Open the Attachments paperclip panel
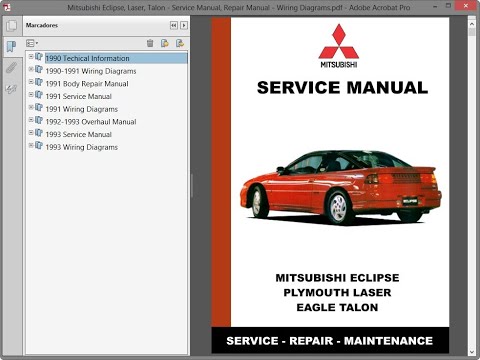480x360 pixels. tap(11, 68)
